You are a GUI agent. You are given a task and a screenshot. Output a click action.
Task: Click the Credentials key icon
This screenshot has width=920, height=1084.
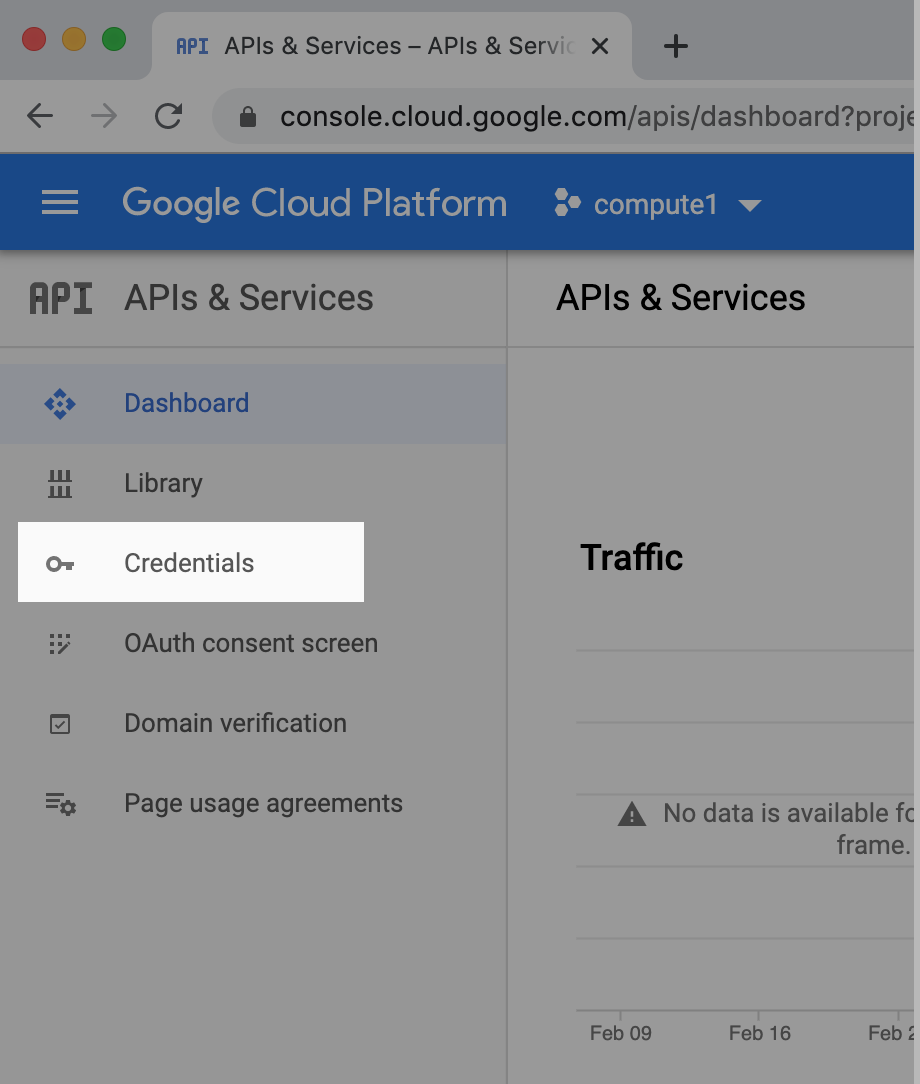point(60,564)
